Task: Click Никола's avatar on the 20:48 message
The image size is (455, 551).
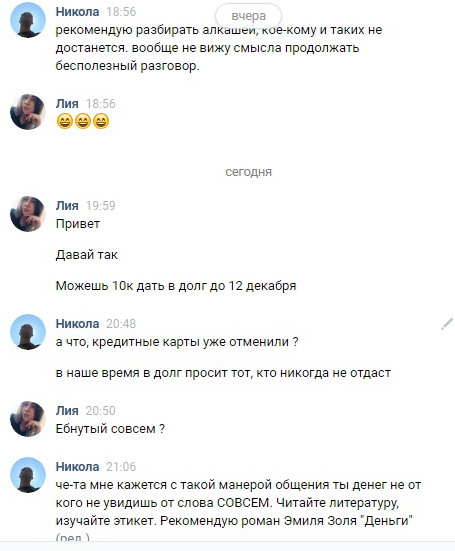Action: tap(28, 332)
